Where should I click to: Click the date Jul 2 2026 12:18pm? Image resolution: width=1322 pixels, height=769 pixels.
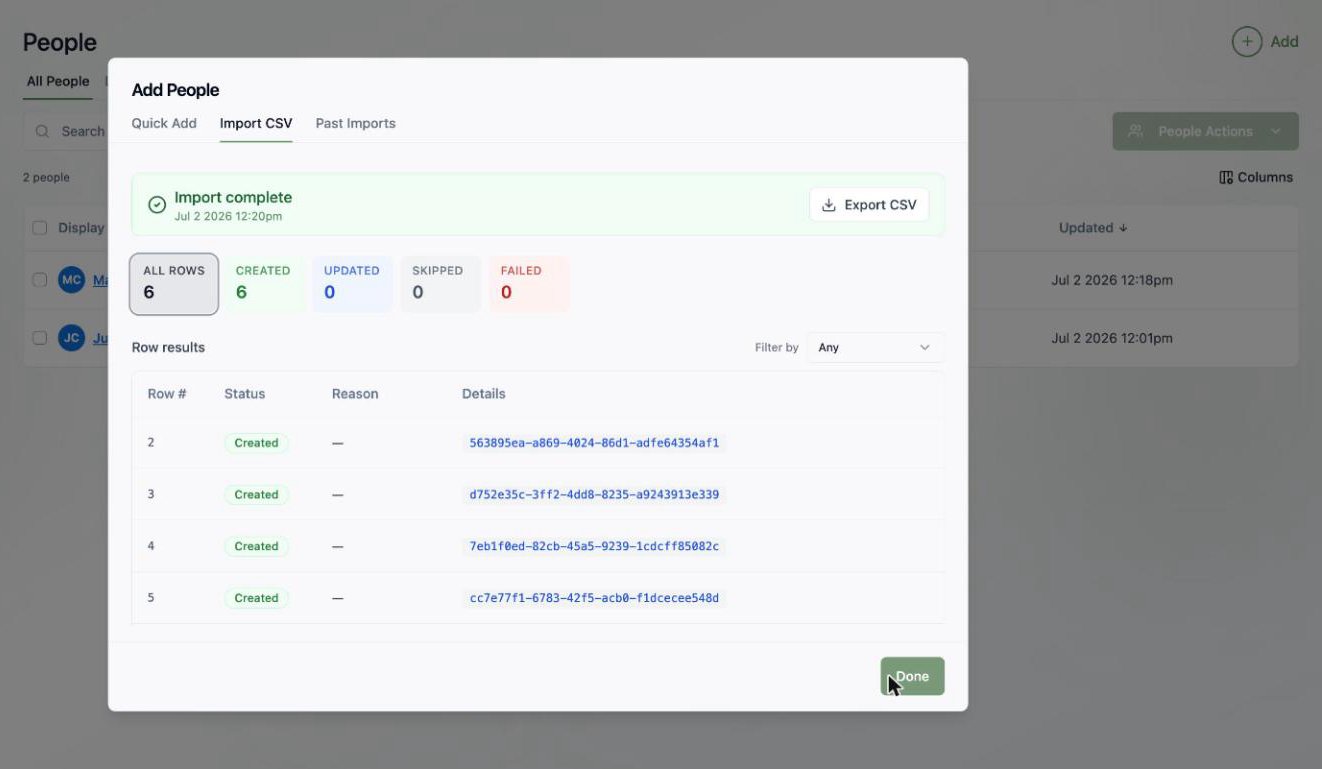point(1112,280)
